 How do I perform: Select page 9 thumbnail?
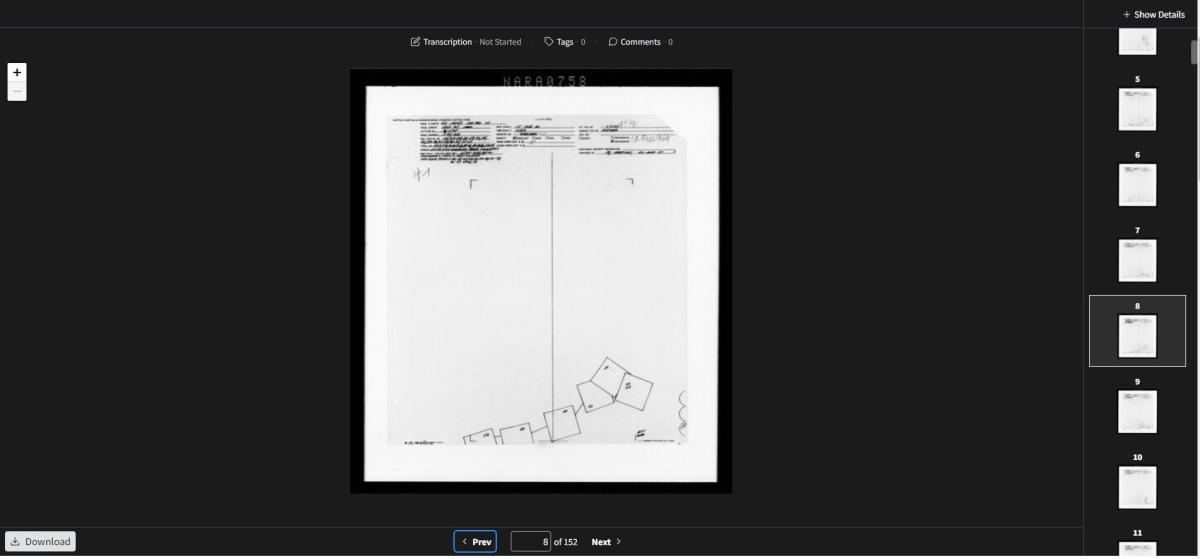tap(1137, 411)
